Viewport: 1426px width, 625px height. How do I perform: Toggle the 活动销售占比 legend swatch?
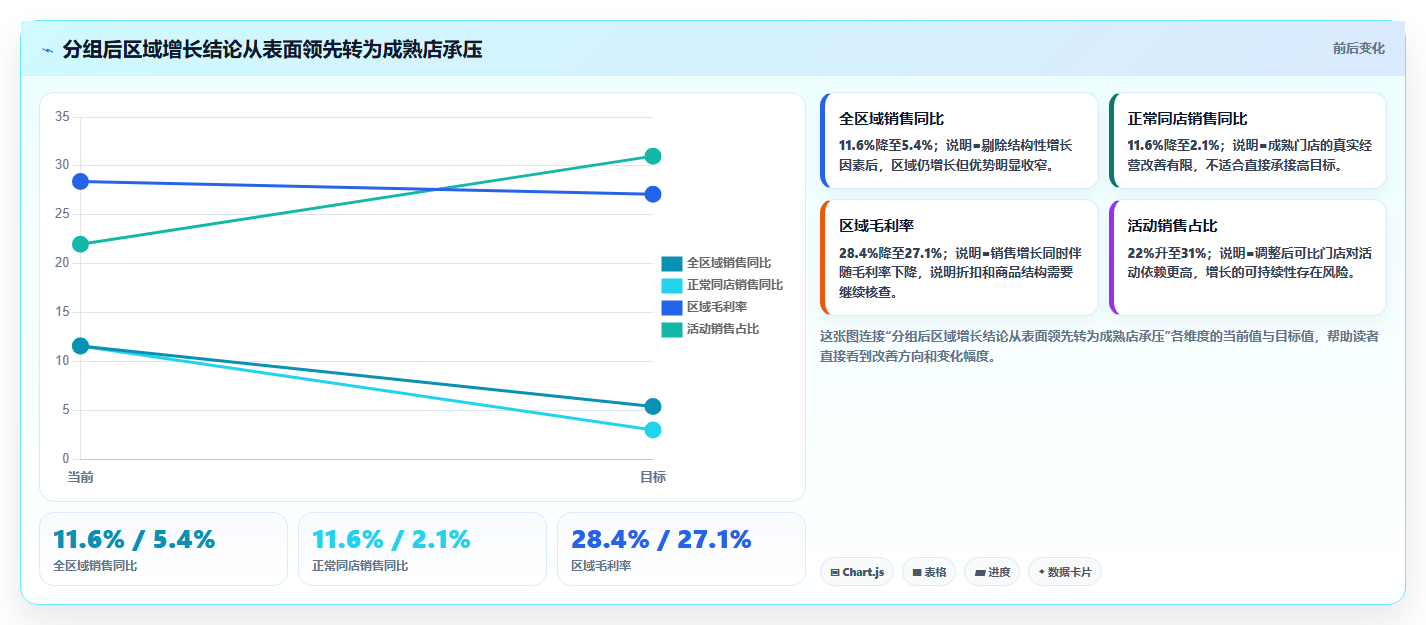click(x=671, y=329)
